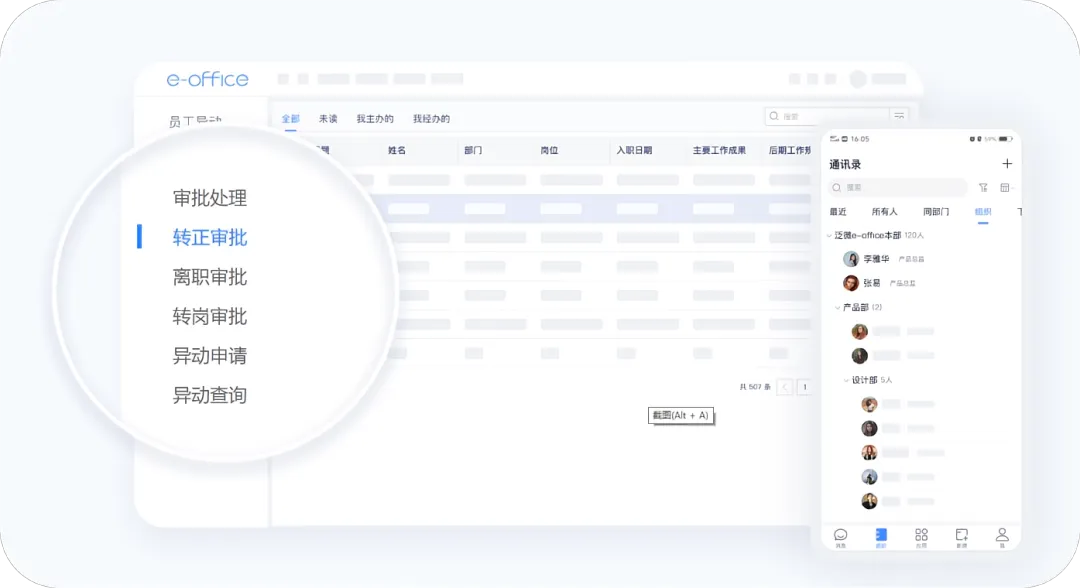This screenshot has height=588, width=1080.
Task: Tap the plus icon in 通讯录 header
Action: point(1006,164)
